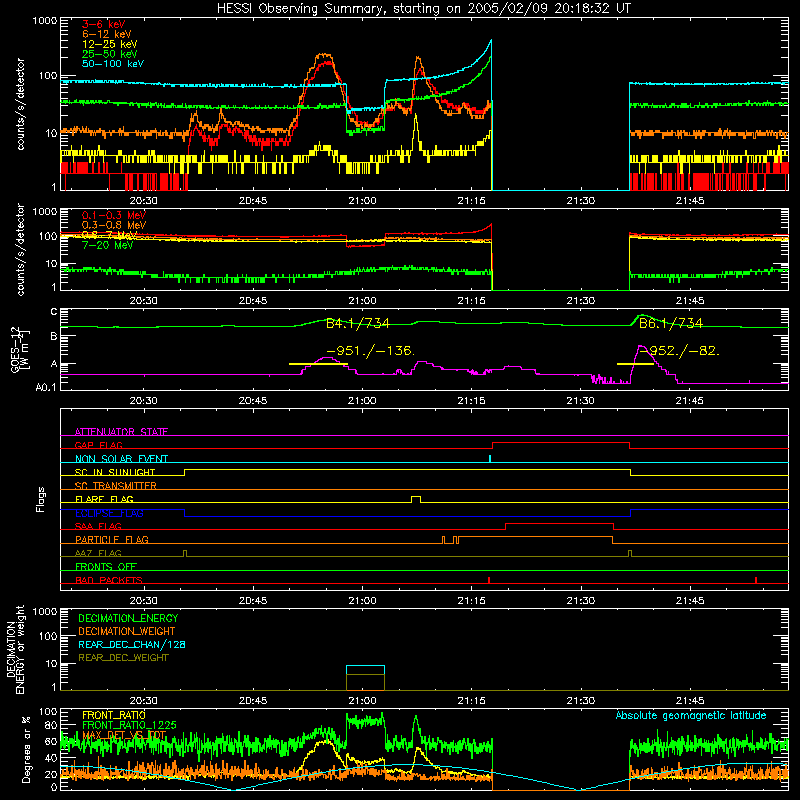The image size is (800, 800).
Task: Select the PARTICLE_FLAG label
Action: pos(112,540)
